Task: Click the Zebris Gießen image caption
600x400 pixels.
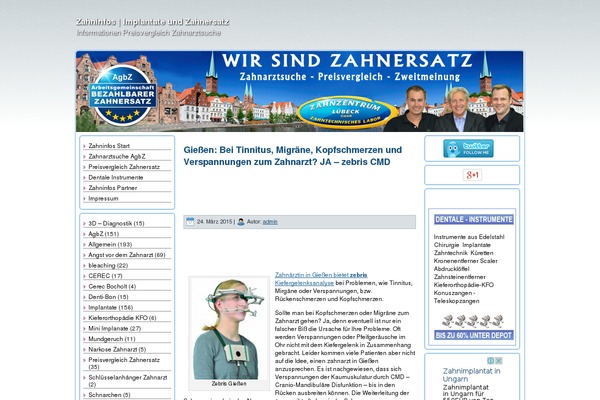Action: [x=229, y=384]
